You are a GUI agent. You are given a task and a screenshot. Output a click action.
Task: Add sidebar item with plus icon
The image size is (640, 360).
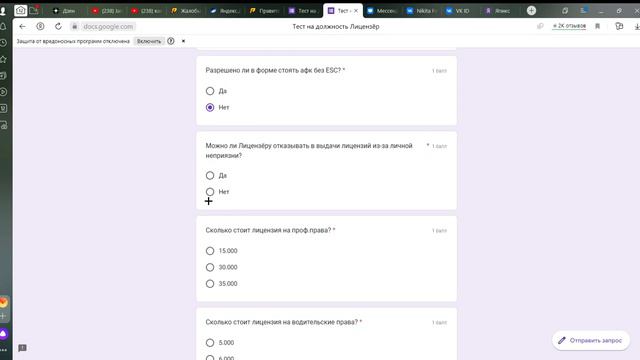pos(3,316)
